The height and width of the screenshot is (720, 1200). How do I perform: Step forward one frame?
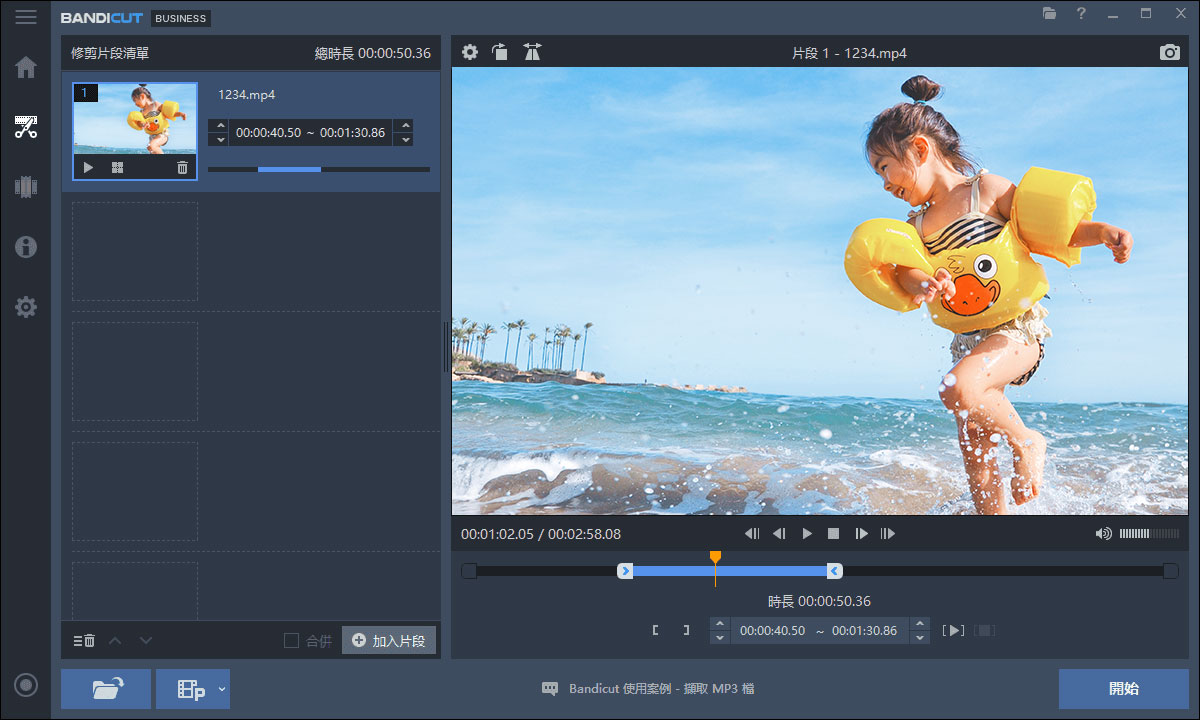[861, 534]
